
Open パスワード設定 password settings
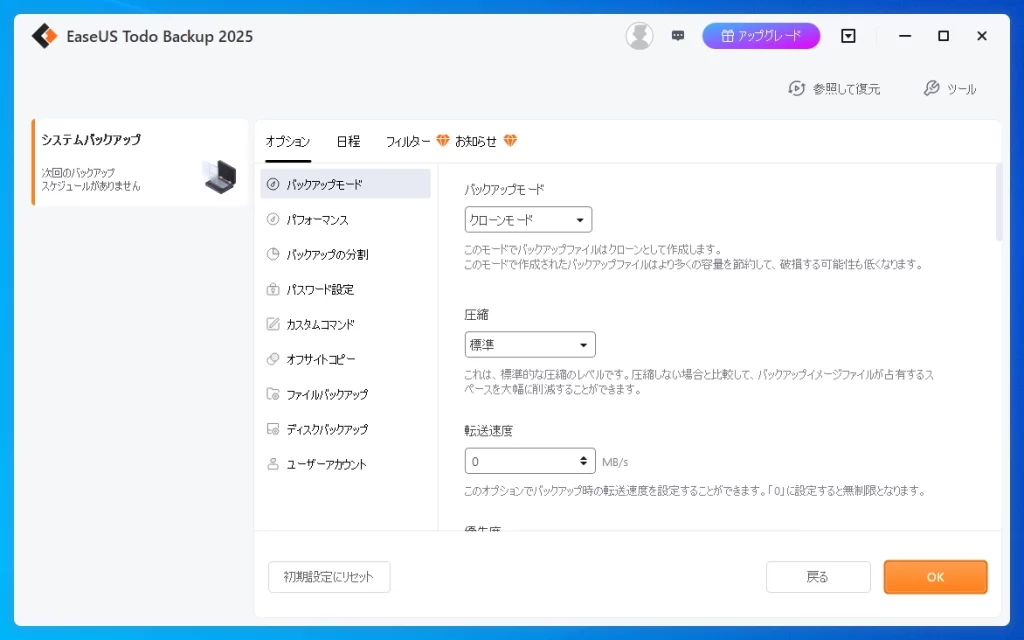click(320, 290)
